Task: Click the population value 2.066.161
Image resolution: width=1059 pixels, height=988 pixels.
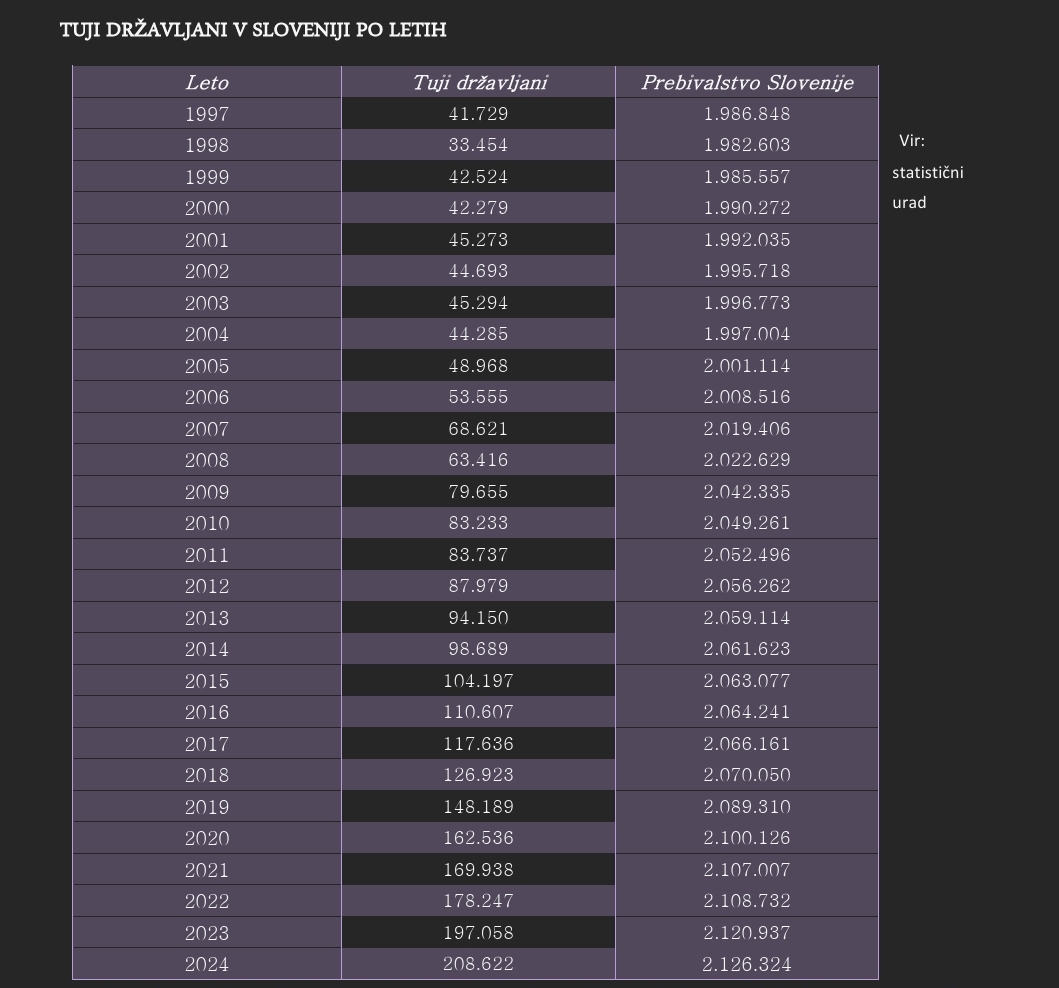Action: tap(747, 744)
